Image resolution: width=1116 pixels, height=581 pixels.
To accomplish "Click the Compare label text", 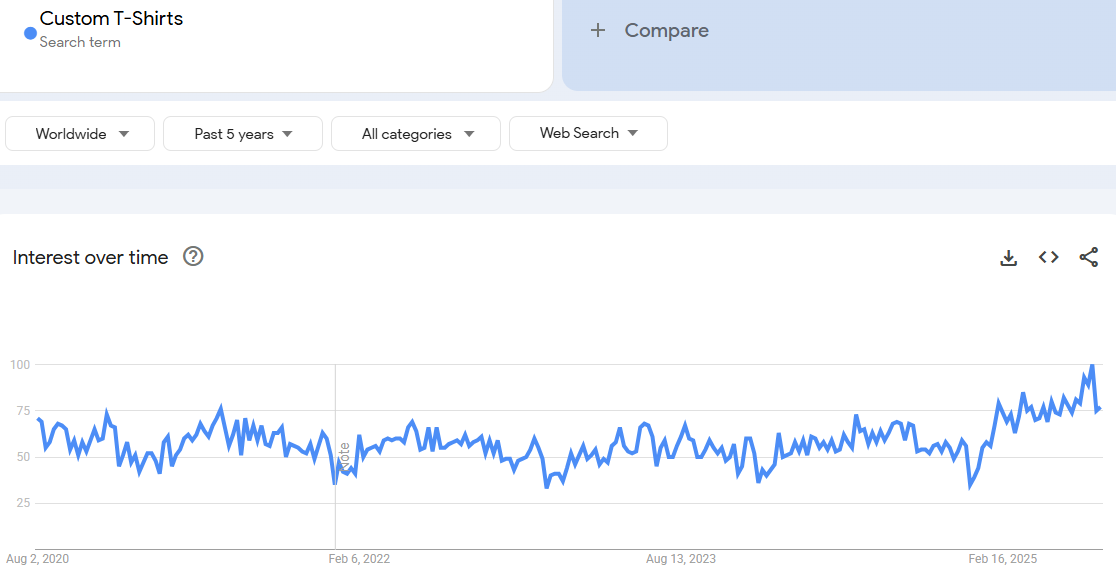I will 666,31.
